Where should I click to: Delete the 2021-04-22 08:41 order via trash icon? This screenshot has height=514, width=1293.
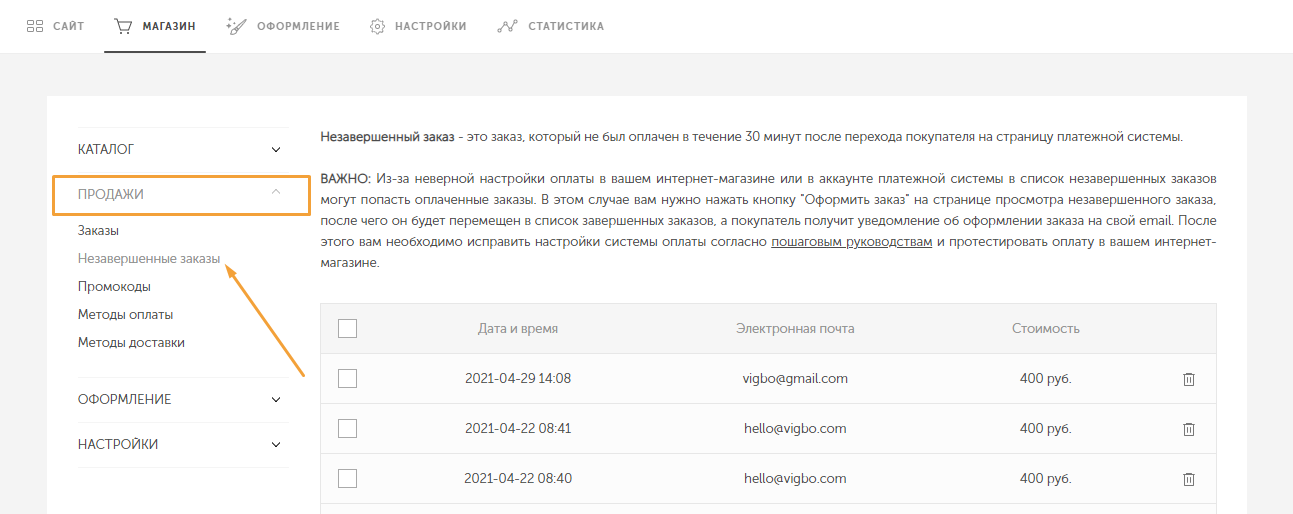click(x=1189, y=429)
